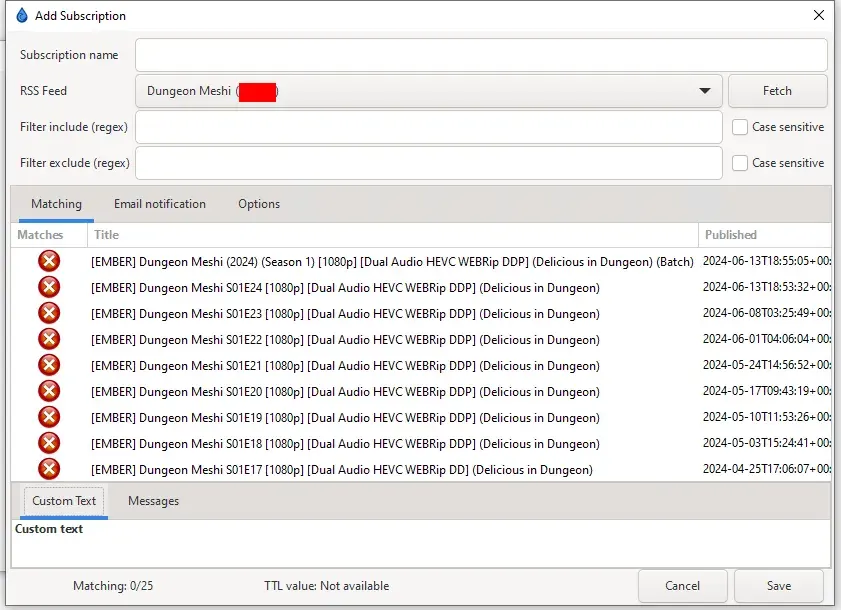
Task: Select the Dungeon Meshi S01E20 title
Action: coord(345,392)
